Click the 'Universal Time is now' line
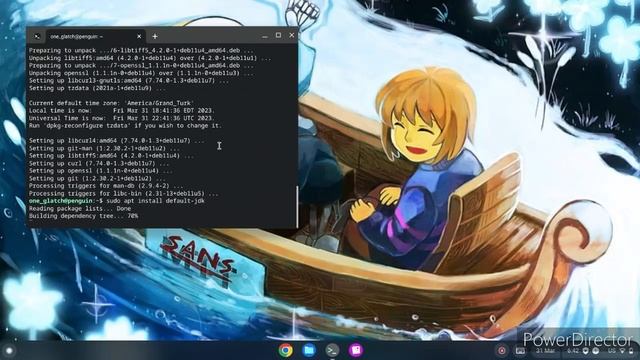This screenshot has width=640, height=360. pos(122,118)
